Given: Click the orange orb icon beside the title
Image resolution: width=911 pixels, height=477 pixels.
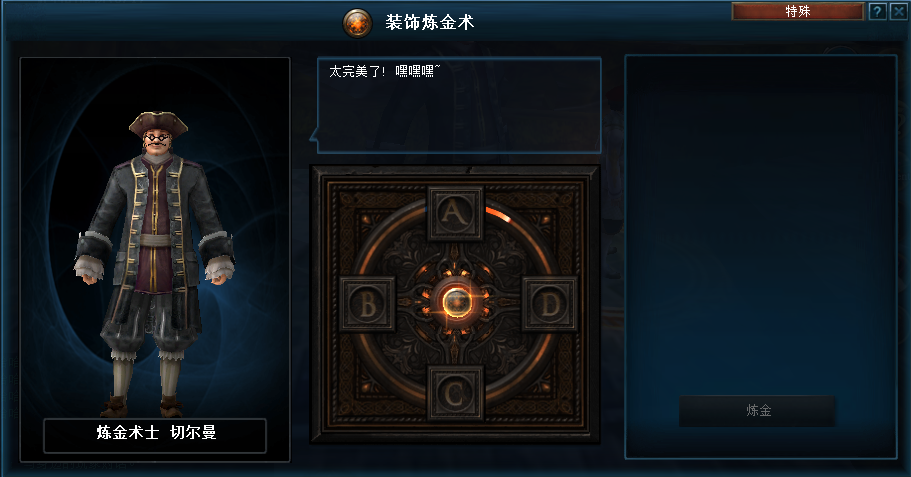Looking at the screenshot, I should pos(357,23).
